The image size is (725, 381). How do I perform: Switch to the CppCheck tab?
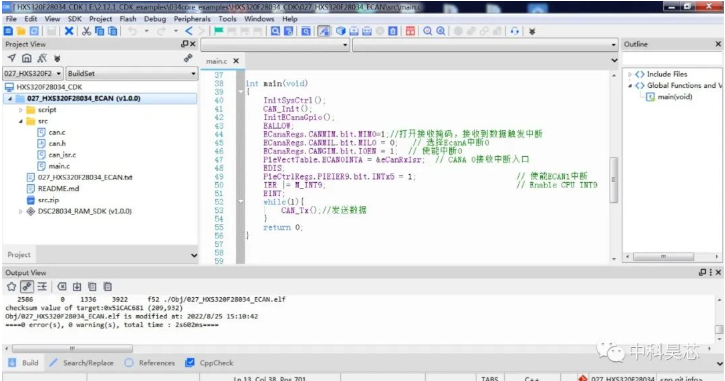tap(209, 363)
